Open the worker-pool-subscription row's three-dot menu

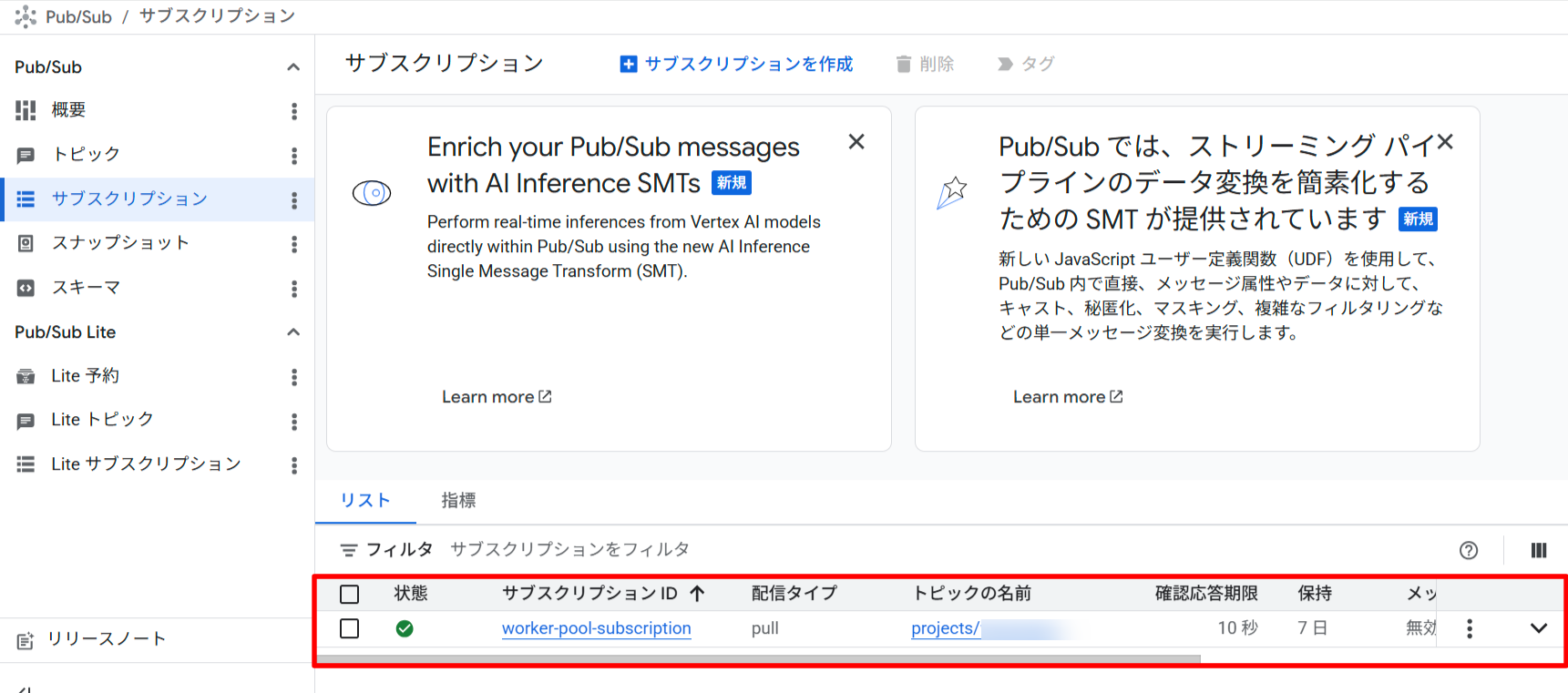pos(1469,628)
